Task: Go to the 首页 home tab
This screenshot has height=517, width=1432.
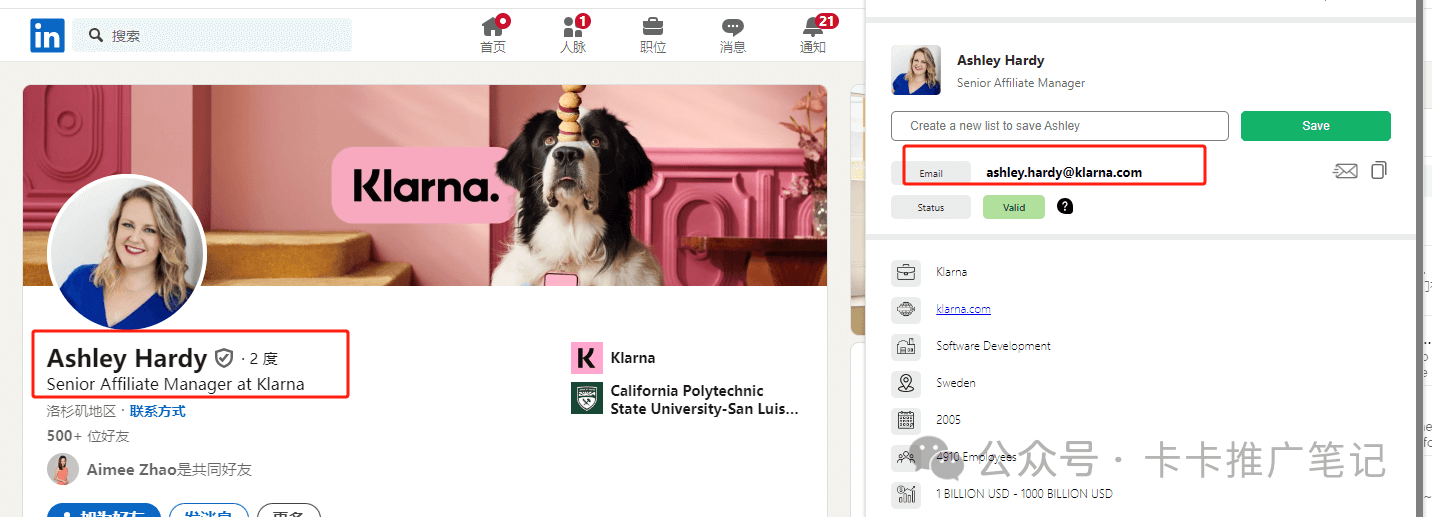Action: click(x=493, y=35)
